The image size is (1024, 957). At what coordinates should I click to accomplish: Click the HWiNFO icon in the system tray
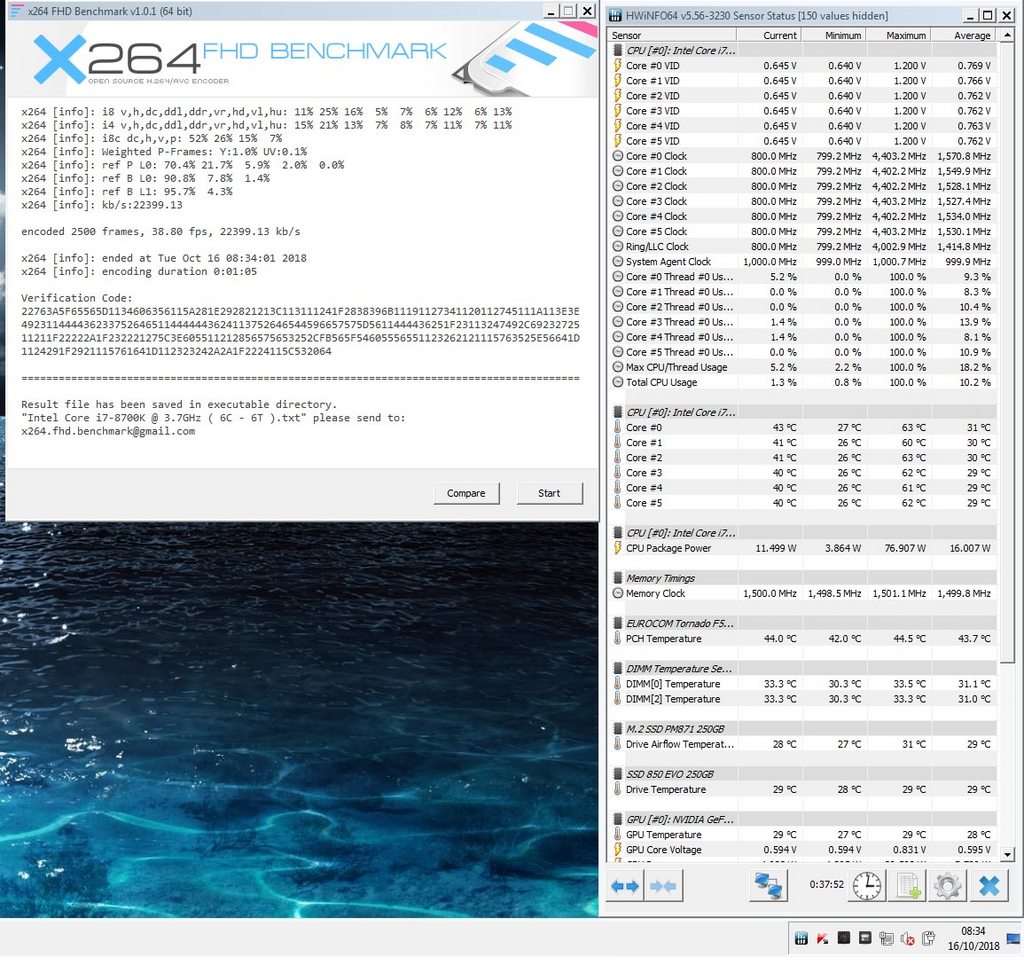coord(801,939)
